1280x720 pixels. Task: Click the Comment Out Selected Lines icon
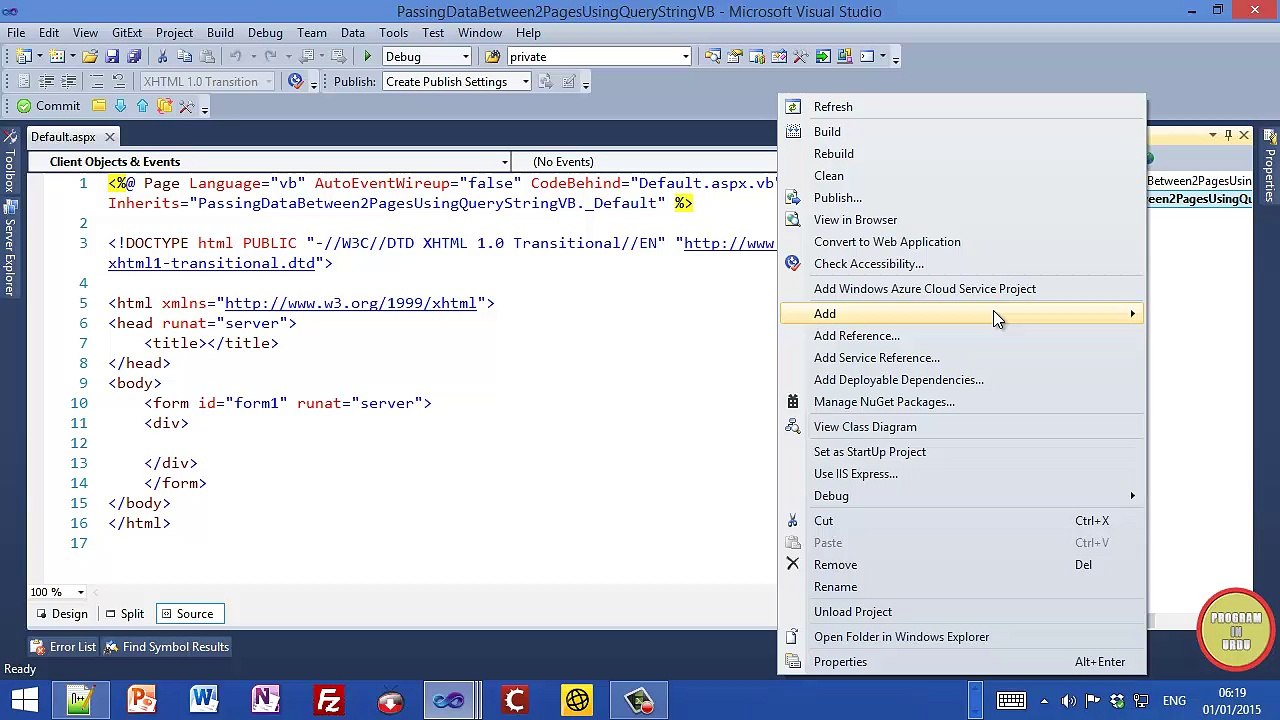pyautogui.click(x=96, y=82)
